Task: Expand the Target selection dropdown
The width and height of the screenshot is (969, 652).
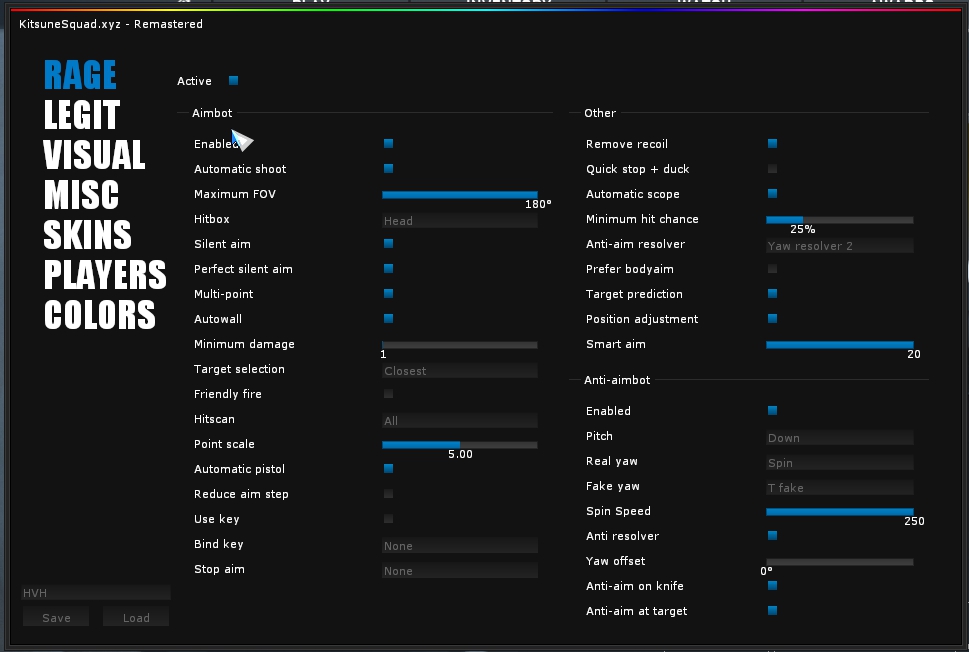Action: 459,371
